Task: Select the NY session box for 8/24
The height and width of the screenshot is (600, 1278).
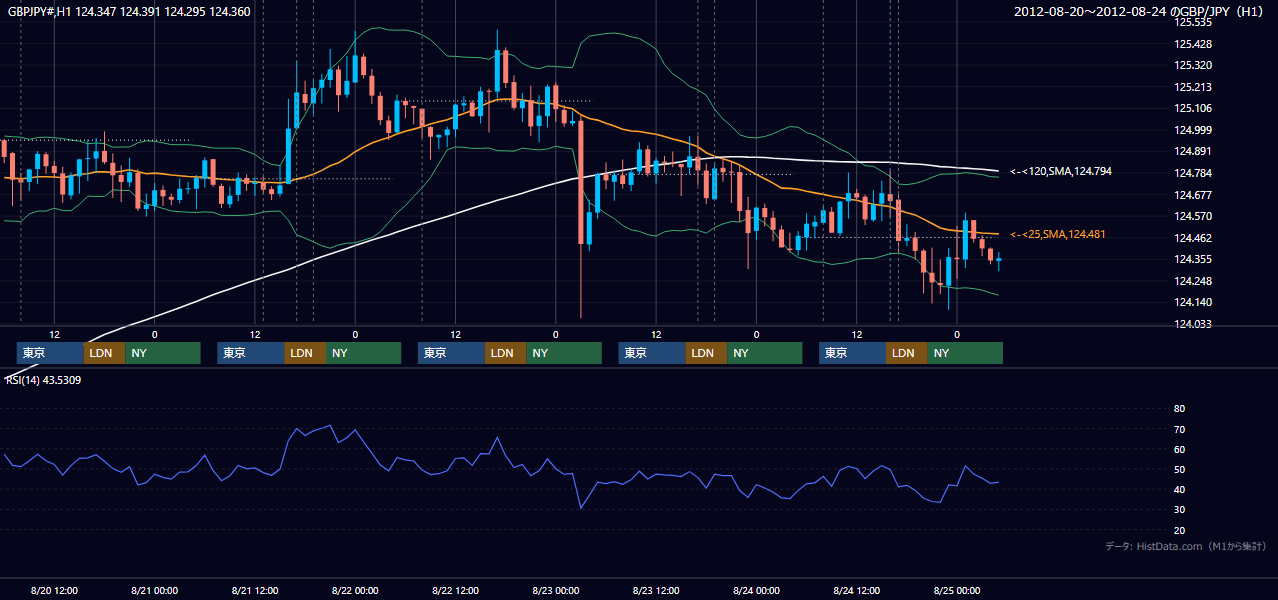Action: (x=965, y=353)
